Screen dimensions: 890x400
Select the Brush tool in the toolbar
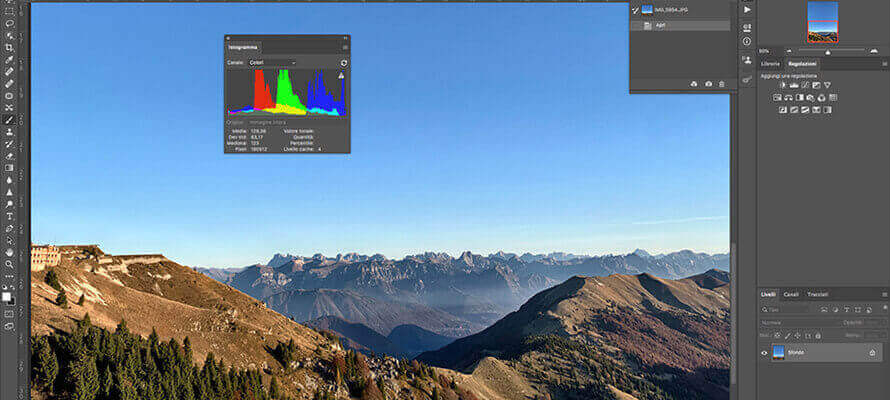pyautogui.click(x=9, y=120)
